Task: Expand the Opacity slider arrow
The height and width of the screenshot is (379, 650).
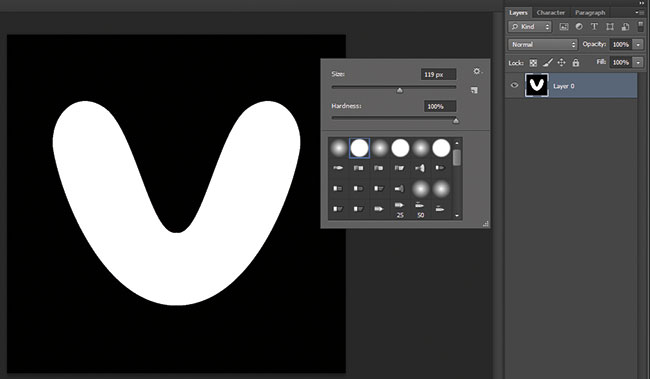Action: point(638,45)
